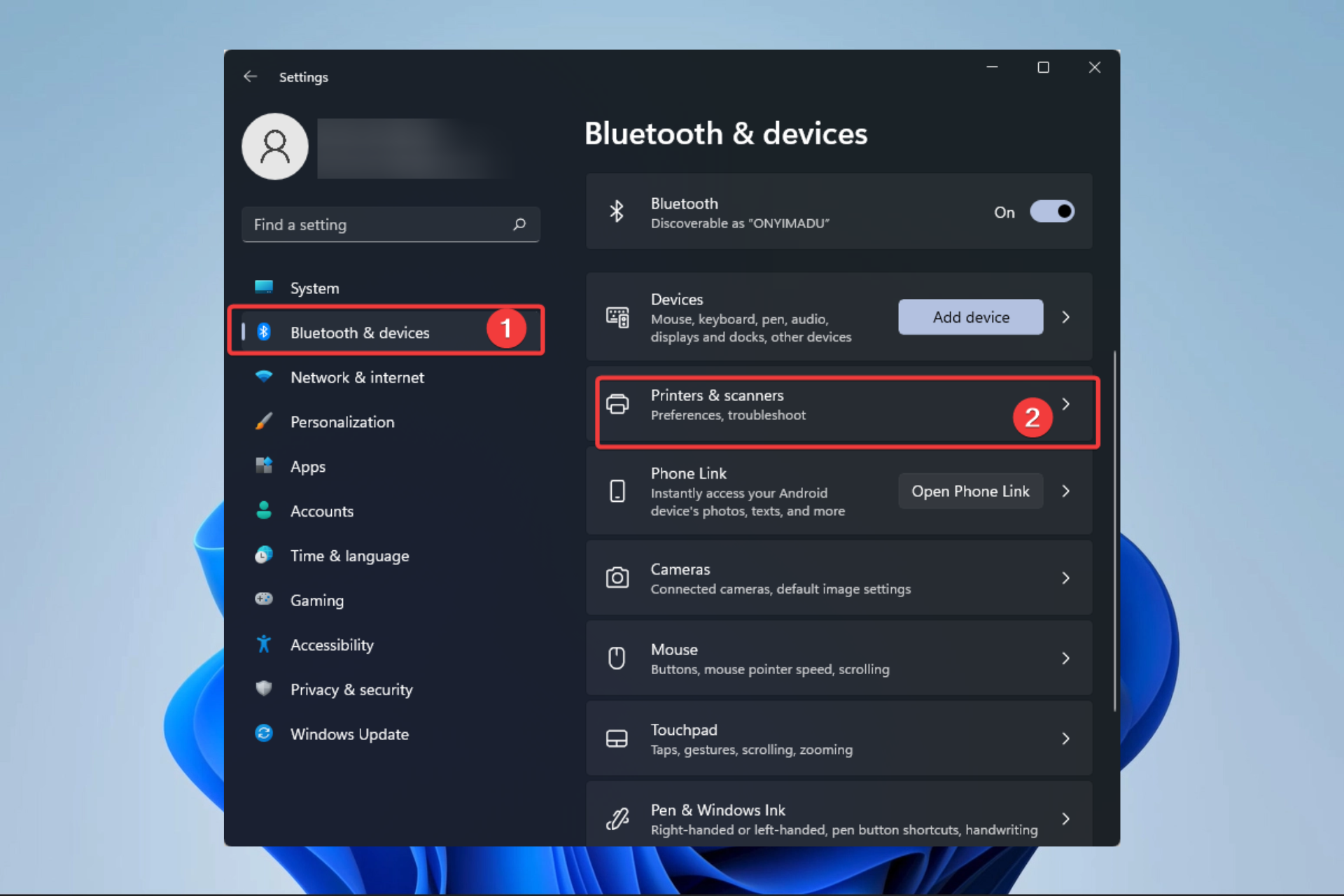This screenshot has width=1344, height=896.
Task: Click the Devices section icon
Action: click(617, 317)
